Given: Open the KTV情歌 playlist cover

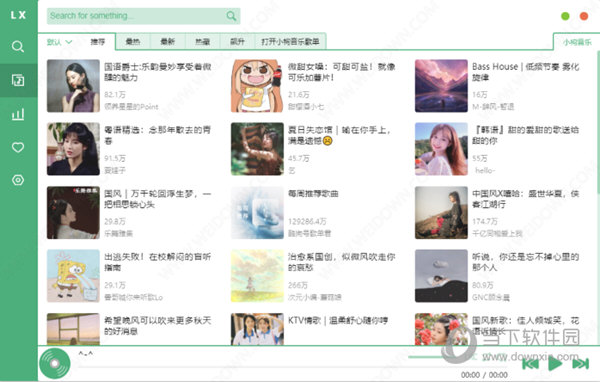Looking at the screenshot, I should (257, 329).
